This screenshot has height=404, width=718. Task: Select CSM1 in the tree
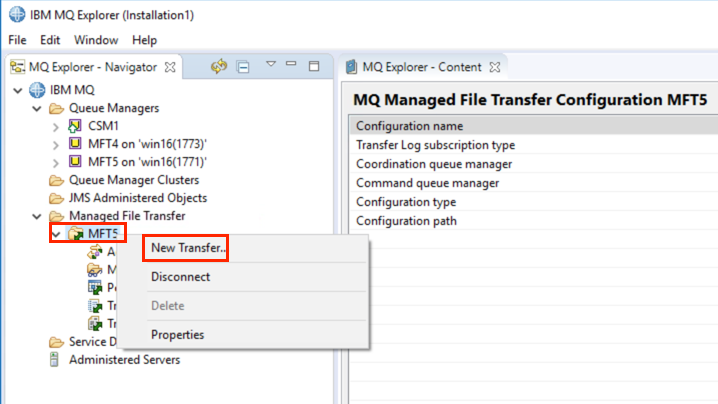tap(103, 126)
